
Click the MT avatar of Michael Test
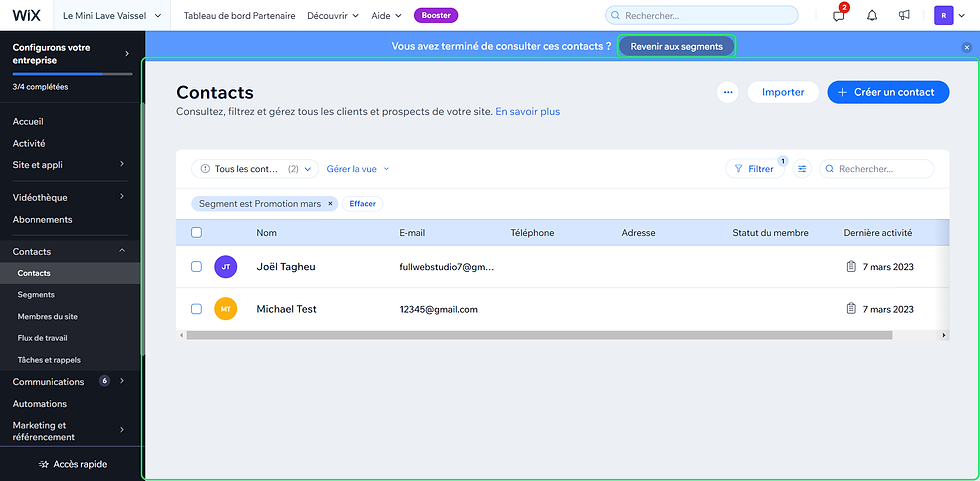pos(226,309)
